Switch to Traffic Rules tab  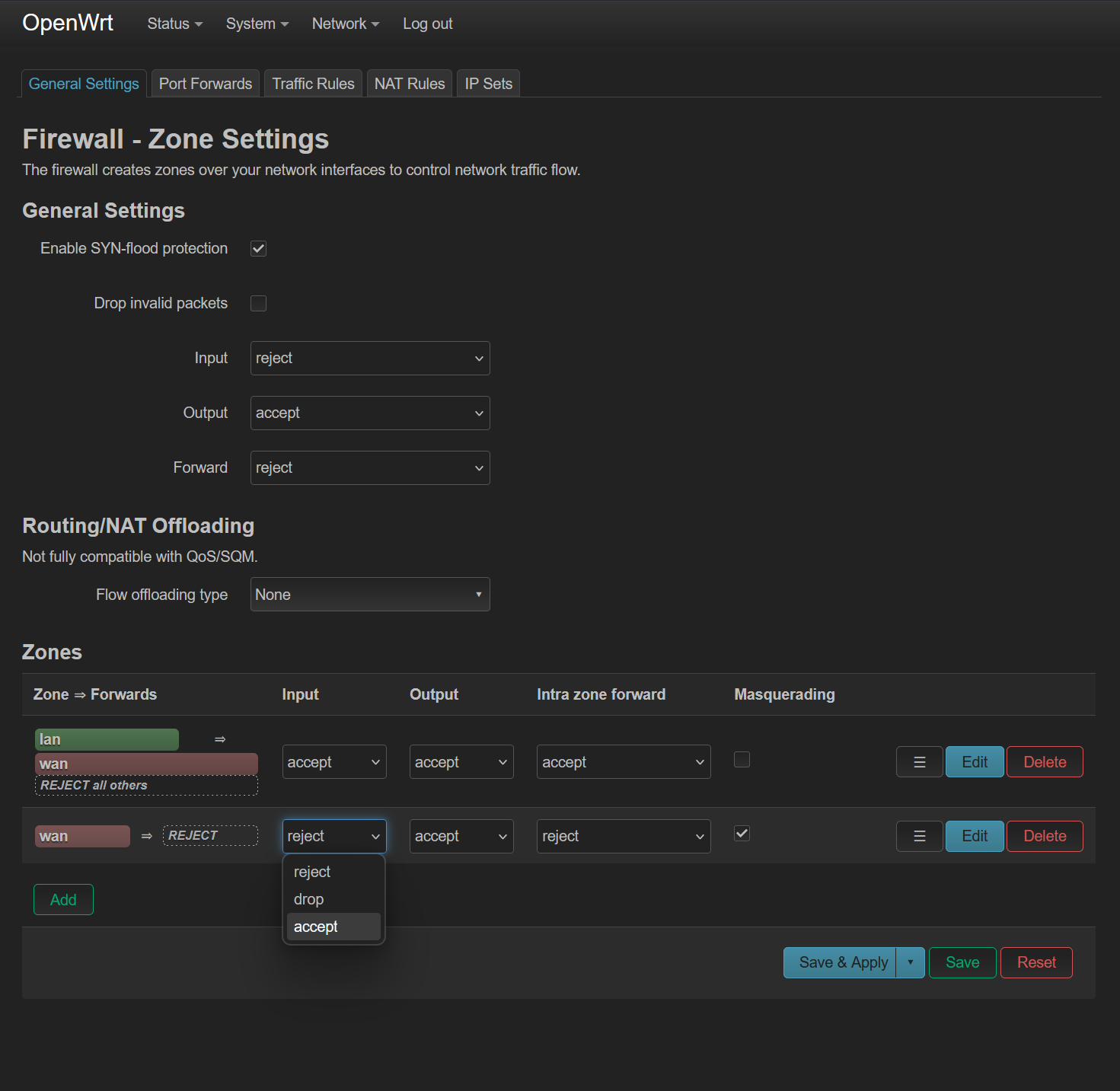(314, 84)
